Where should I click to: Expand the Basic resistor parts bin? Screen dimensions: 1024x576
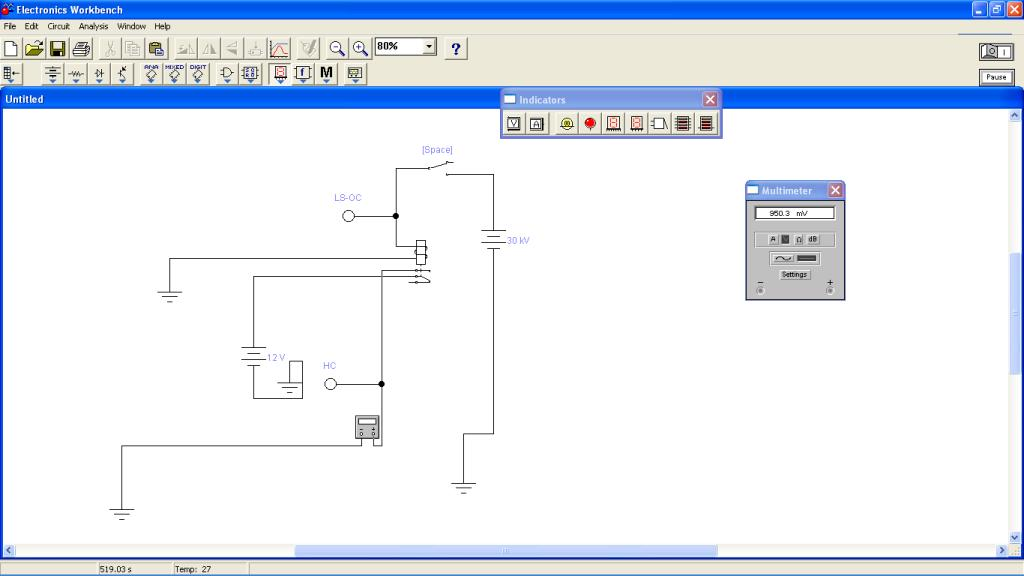tap(76, 74)
